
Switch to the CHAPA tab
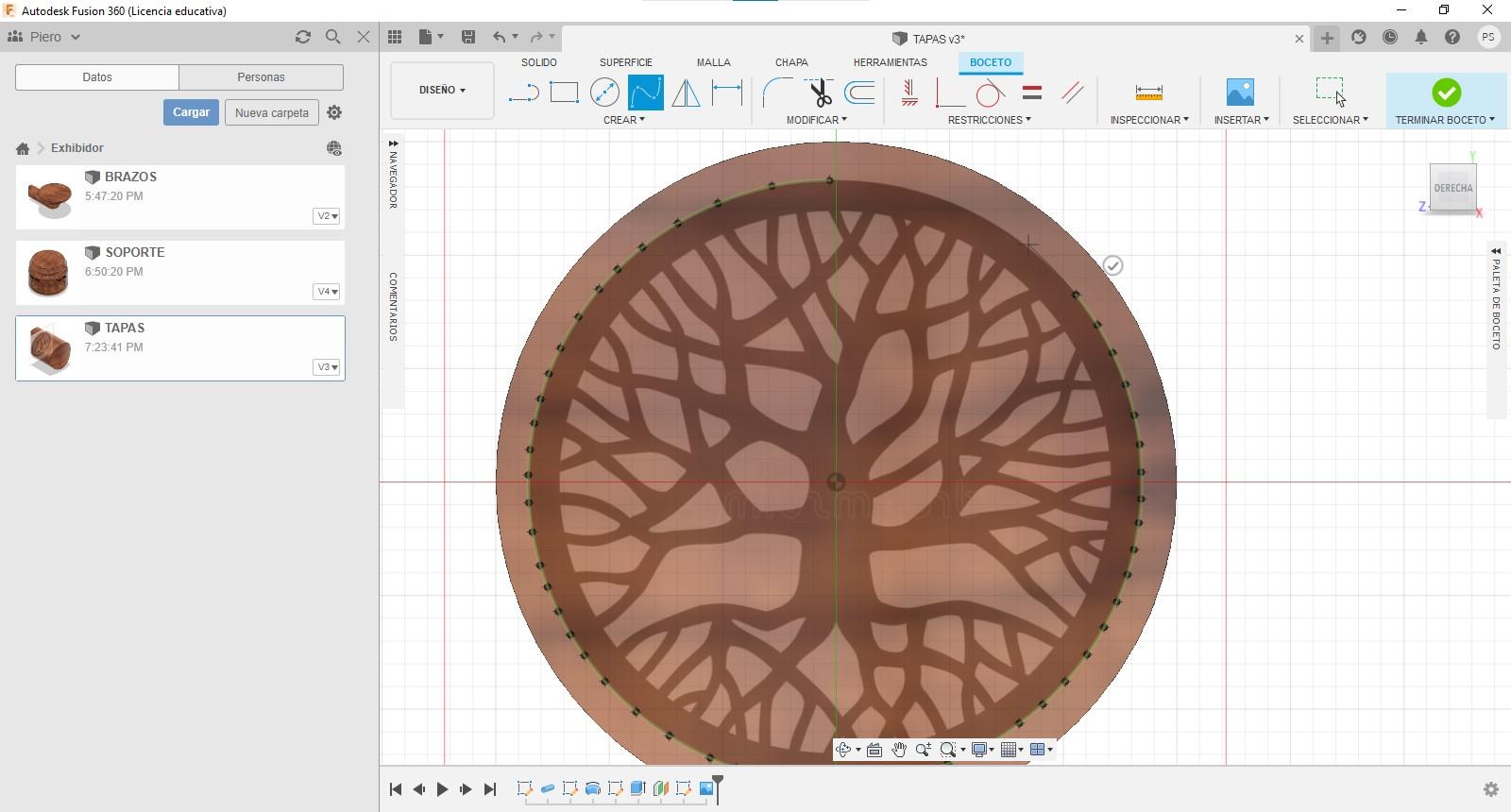[x=791, y=62]
